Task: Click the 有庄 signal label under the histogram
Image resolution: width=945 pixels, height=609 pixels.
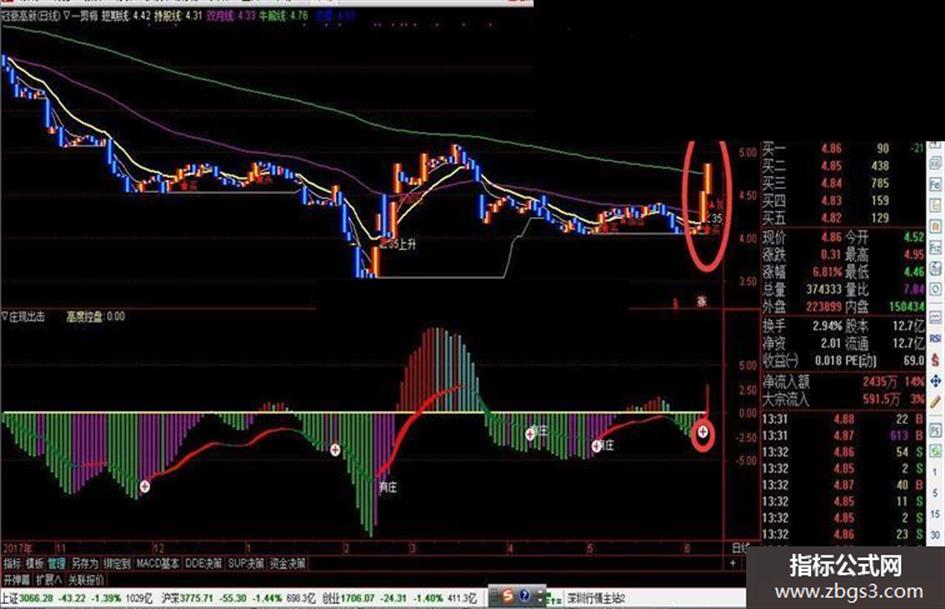Action: [388, 487]
